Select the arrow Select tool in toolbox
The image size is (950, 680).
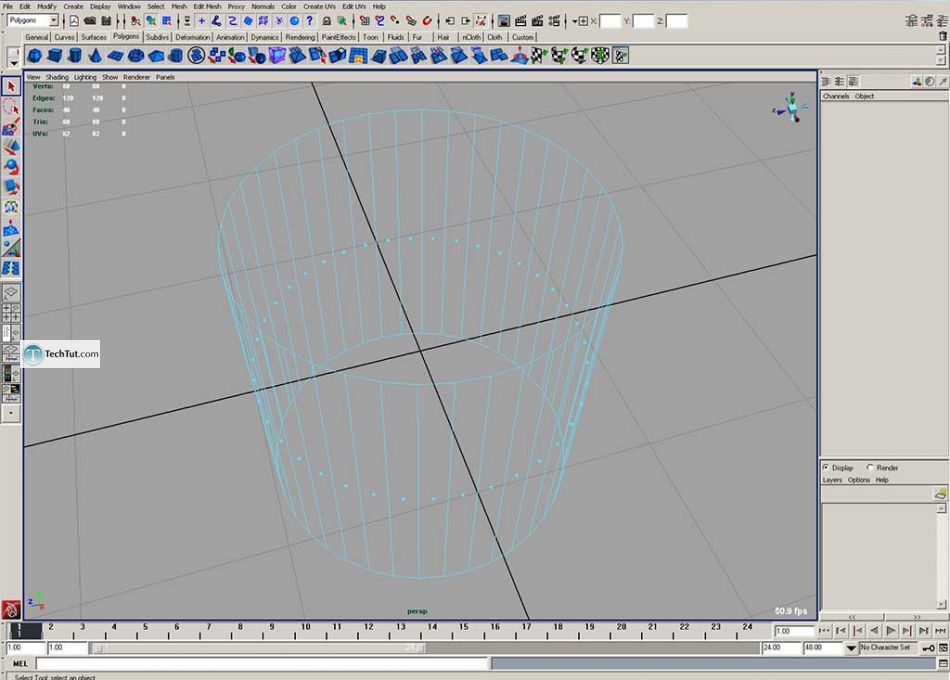point(11,87)
